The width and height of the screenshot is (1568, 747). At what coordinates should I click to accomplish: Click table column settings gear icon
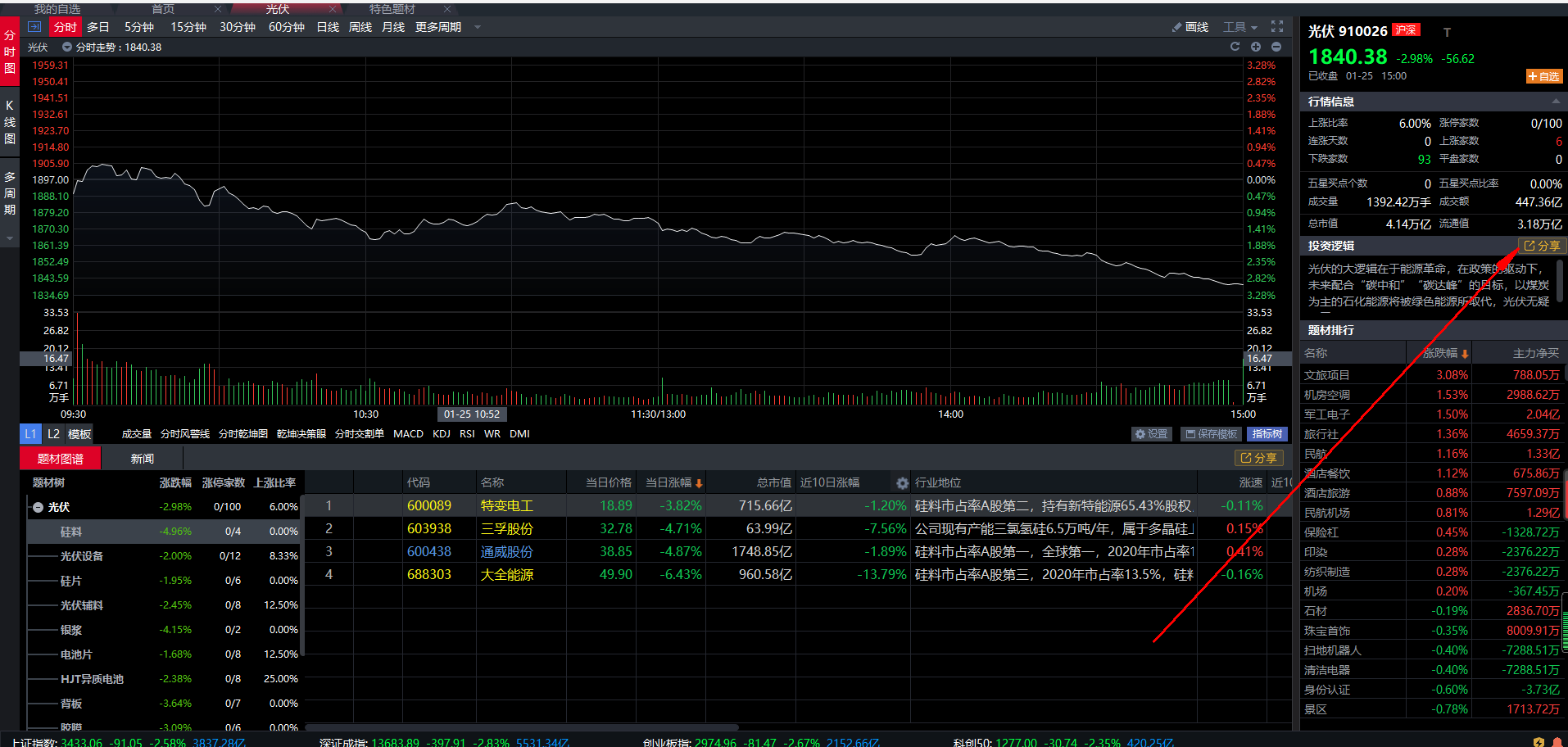(902, 483)
